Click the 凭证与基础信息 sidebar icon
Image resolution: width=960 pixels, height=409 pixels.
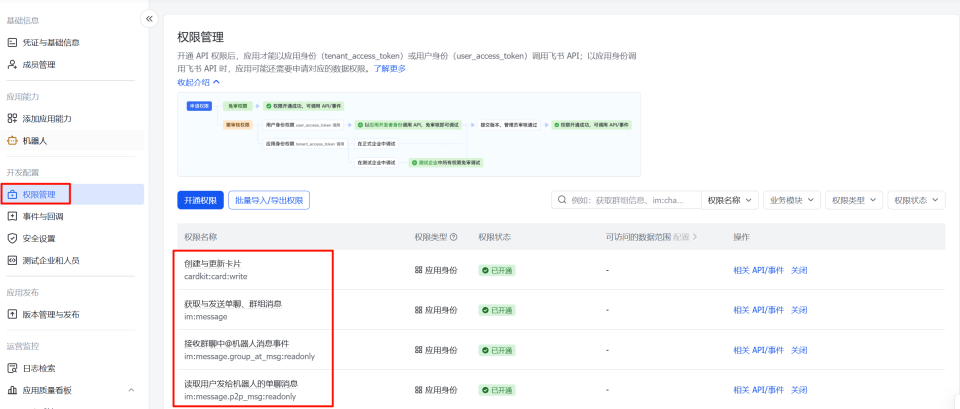coord(12,42)
